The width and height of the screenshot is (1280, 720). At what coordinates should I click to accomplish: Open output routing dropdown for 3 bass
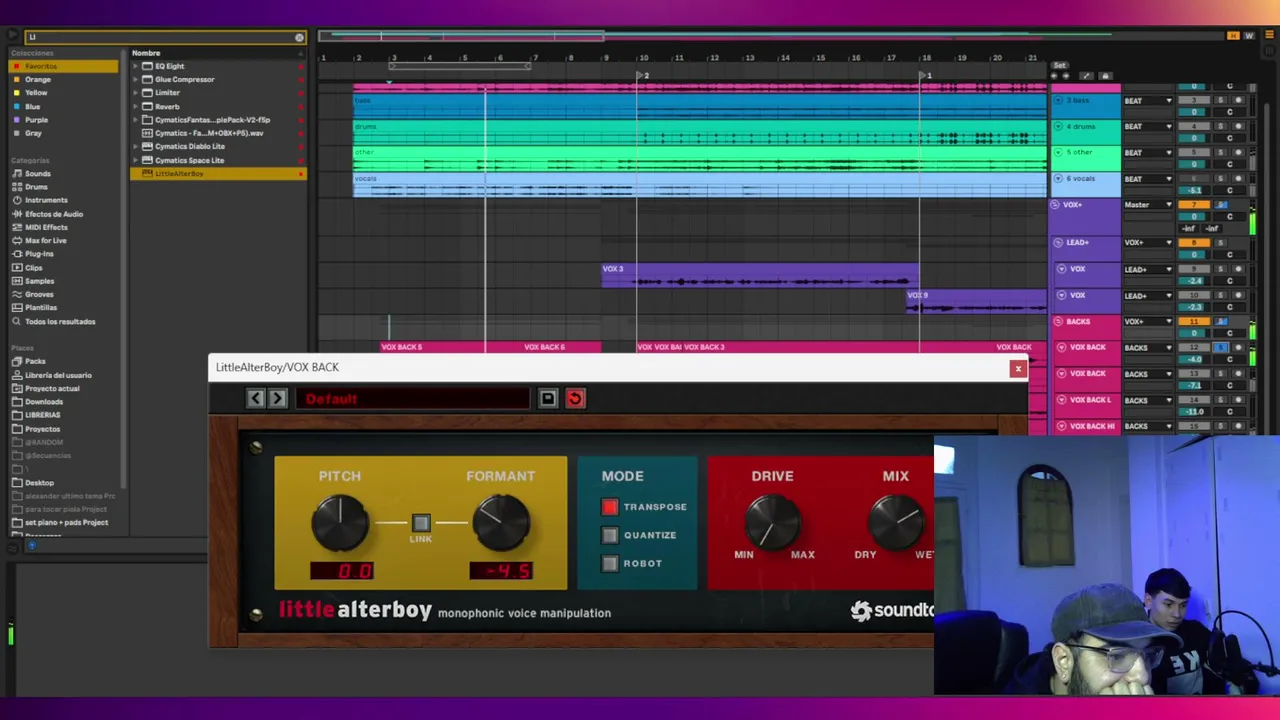coord(1148,101)
